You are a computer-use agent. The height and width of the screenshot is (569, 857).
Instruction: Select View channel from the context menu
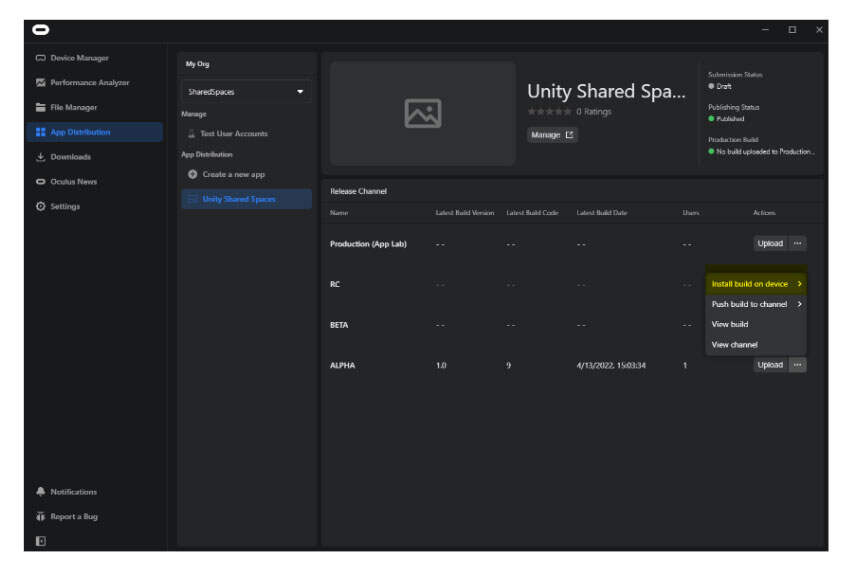[x=735, y=345]
